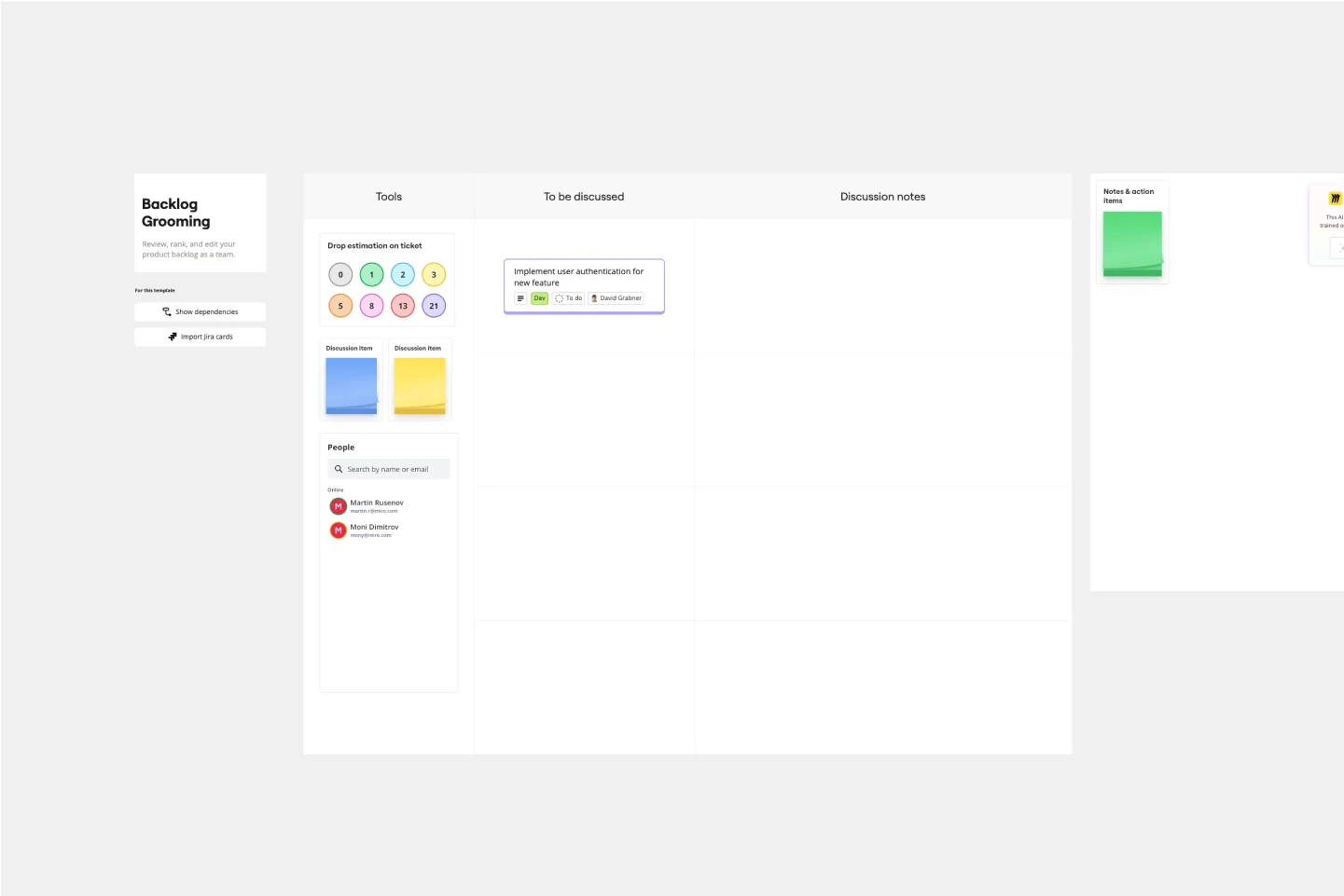The height and width of the screenshot is (896, 1344).
Task: Pick the yellow 3 estimation circle
Action: point(434,275)
